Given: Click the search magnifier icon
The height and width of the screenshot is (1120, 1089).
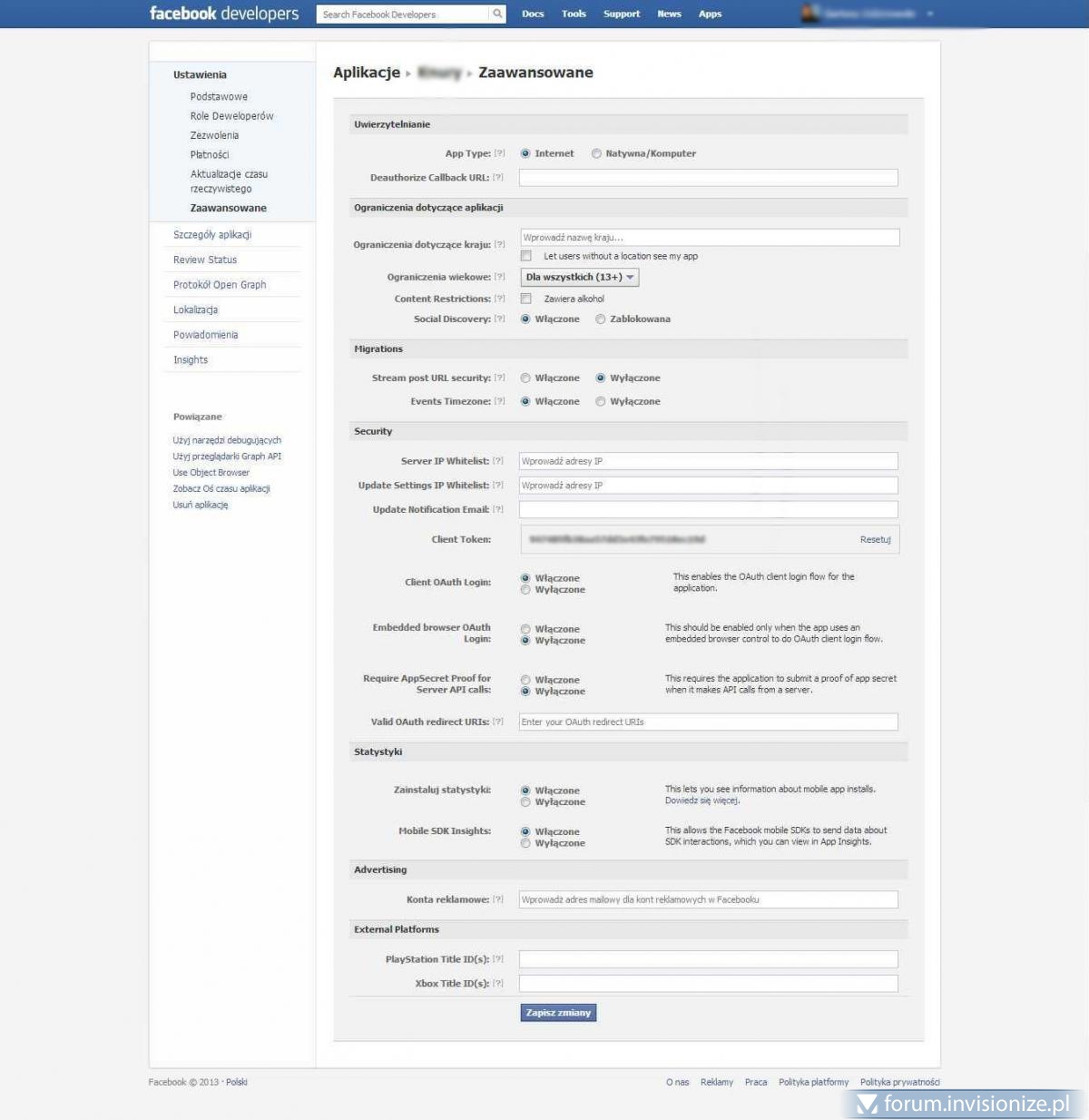Looking at the screenshot, I should click(497, 14).
